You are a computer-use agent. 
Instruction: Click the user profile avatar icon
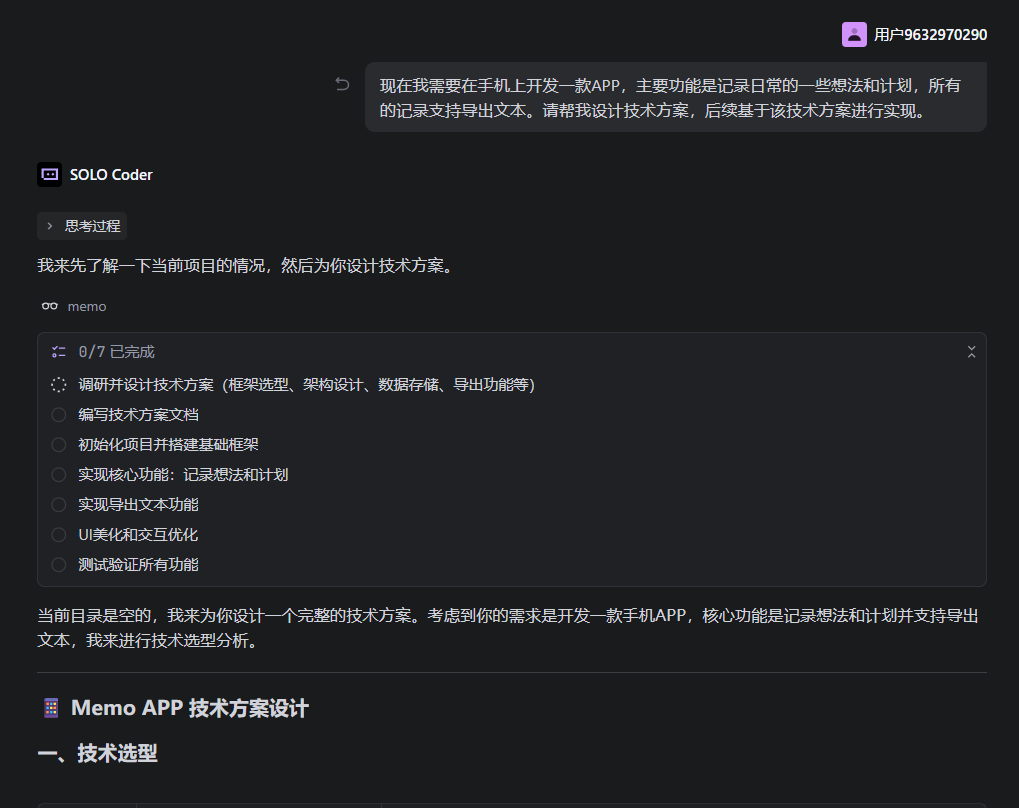(854, 35)
